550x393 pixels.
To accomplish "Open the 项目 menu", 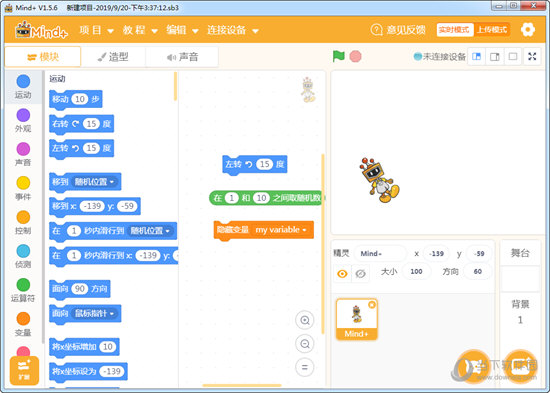I will click(x=96, y=30).
